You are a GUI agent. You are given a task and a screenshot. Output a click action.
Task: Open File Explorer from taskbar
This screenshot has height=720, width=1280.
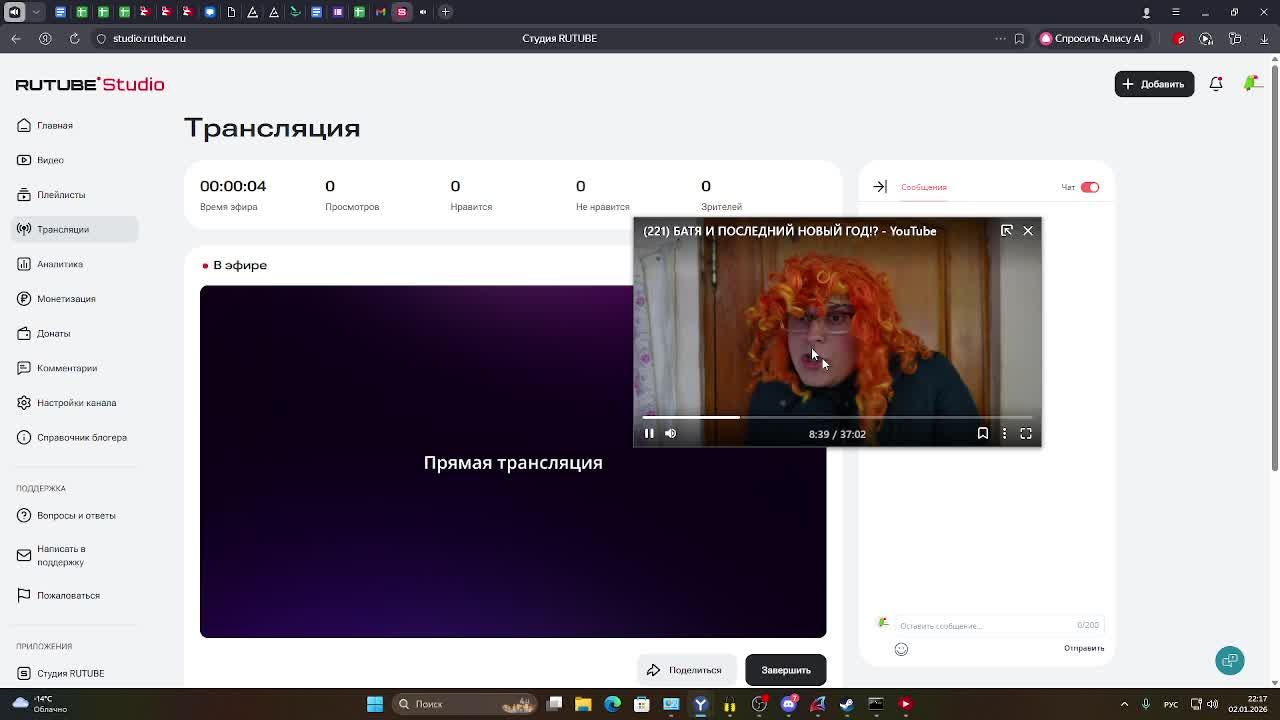pos(583,704)
